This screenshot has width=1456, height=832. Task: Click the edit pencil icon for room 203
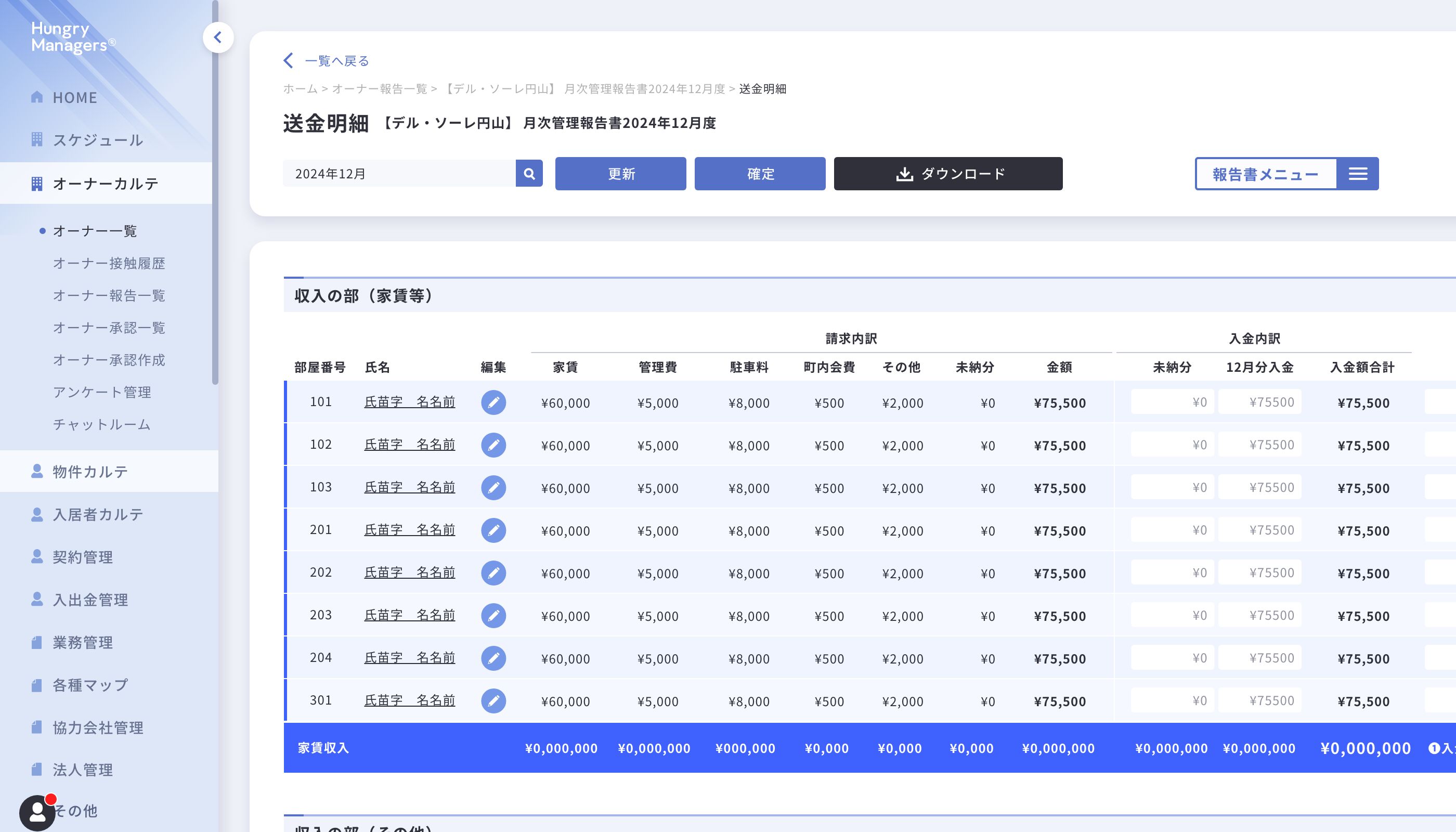tap(493, 616)
